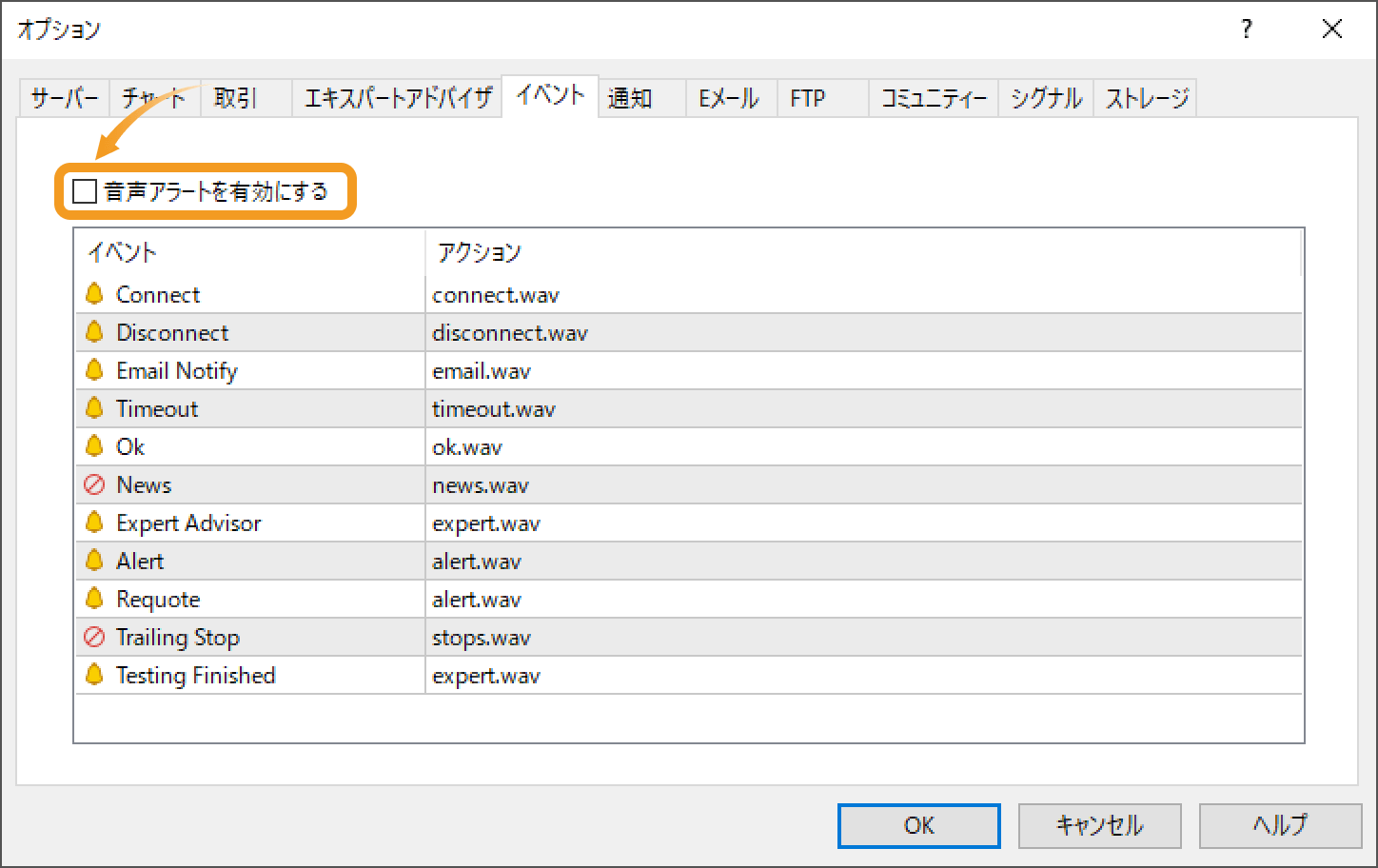Click the bell icon for the Ok event
The width and height of the screenshot is (1378, 868).
point(94,446)
